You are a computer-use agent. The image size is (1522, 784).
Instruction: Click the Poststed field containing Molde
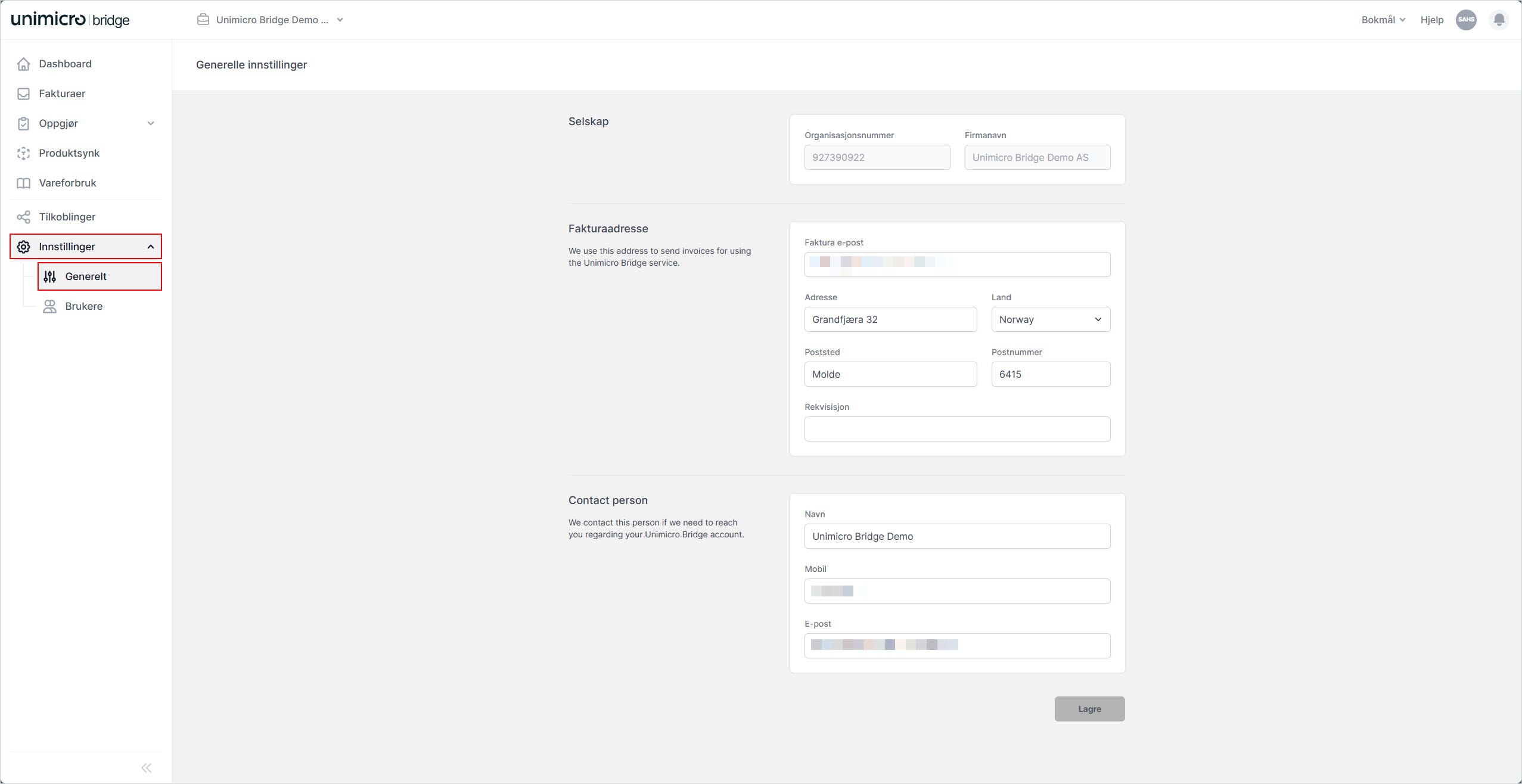click(x=890, y=374)
